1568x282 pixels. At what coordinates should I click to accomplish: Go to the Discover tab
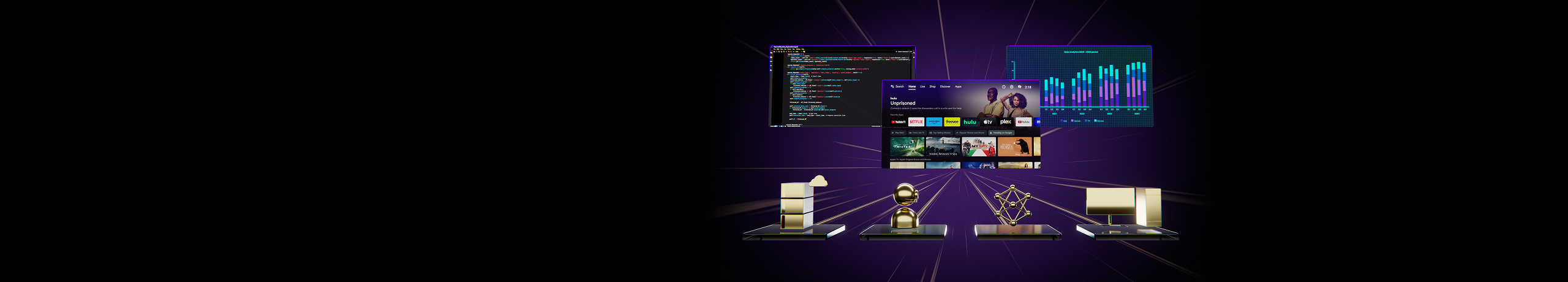click(x=945, y=86)
